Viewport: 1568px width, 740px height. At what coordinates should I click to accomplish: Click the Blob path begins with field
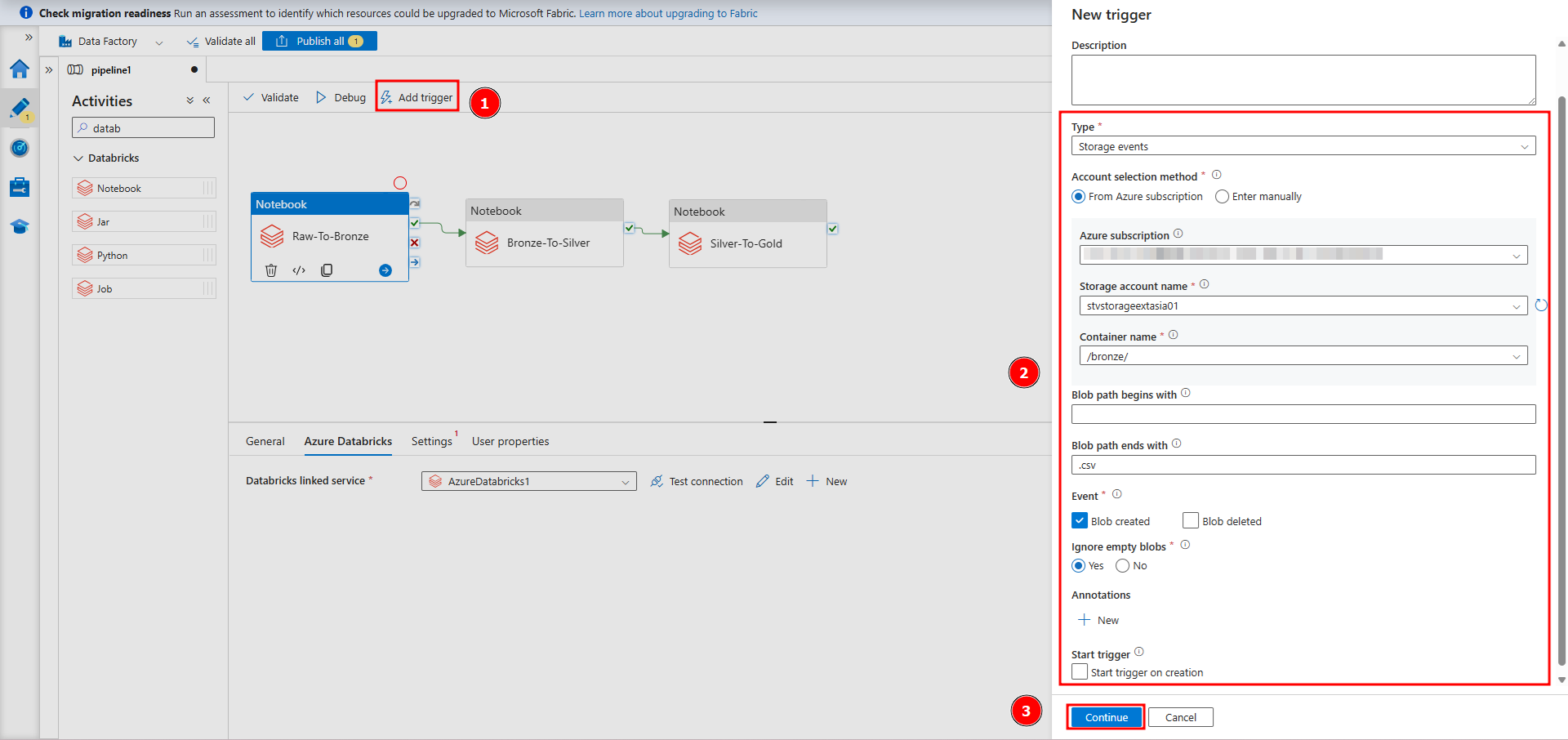point(1303,415)
